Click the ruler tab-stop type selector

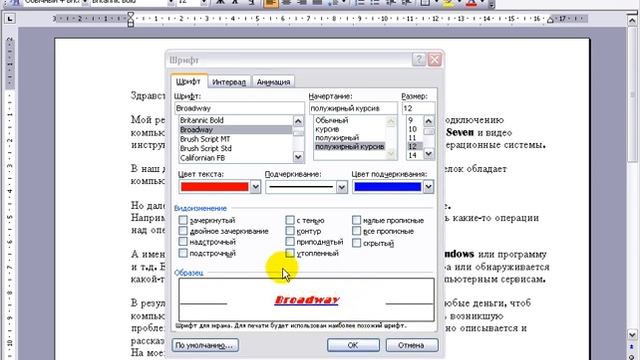10,18
